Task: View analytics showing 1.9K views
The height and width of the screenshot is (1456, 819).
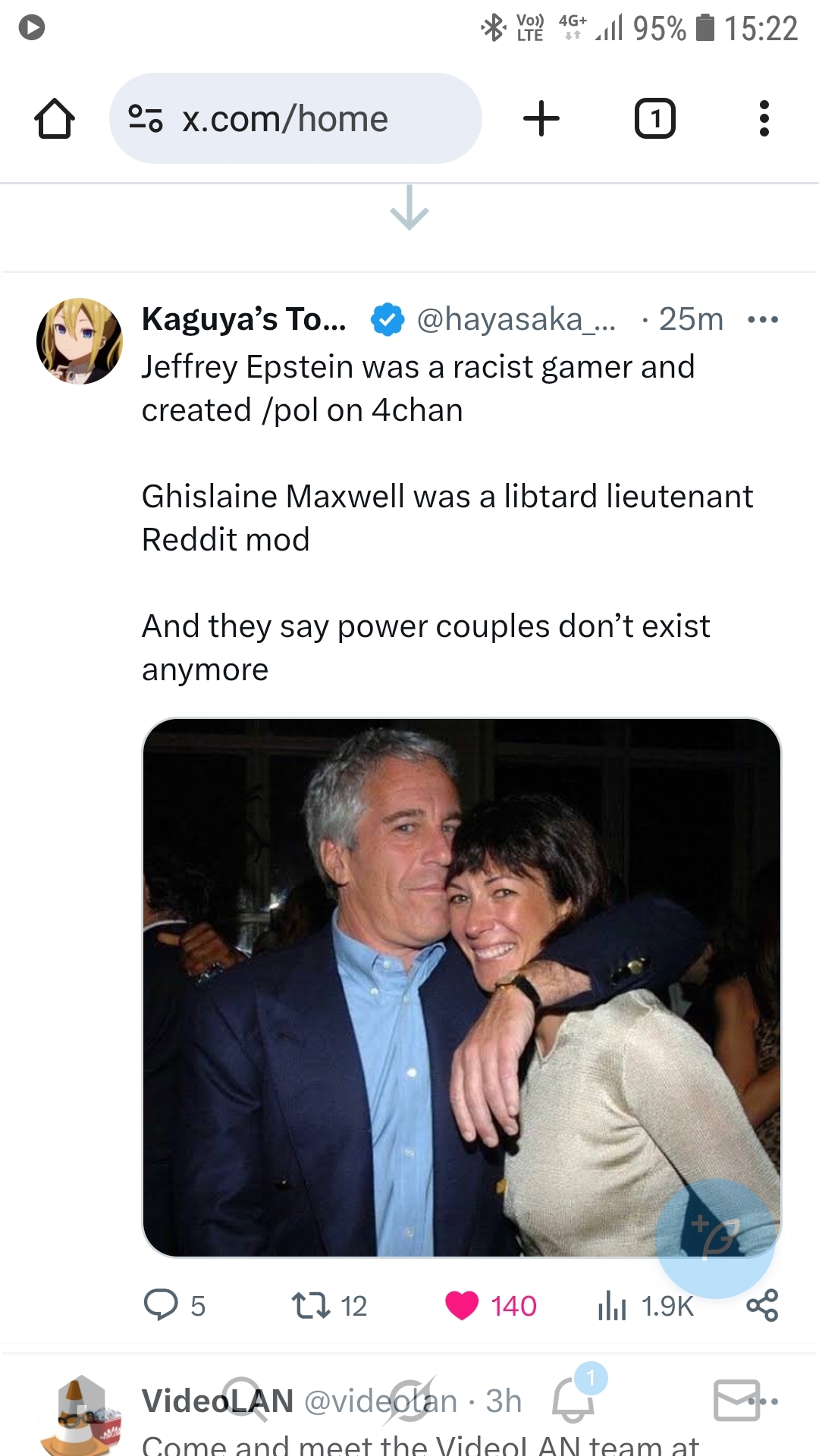Action: tap(613, 1305)
